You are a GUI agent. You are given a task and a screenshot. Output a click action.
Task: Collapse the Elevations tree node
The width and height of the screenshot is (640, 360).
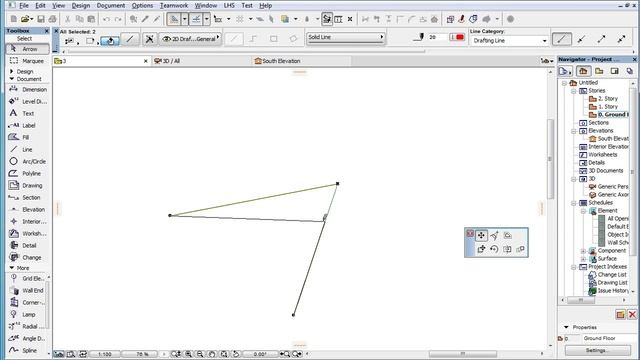573,131
